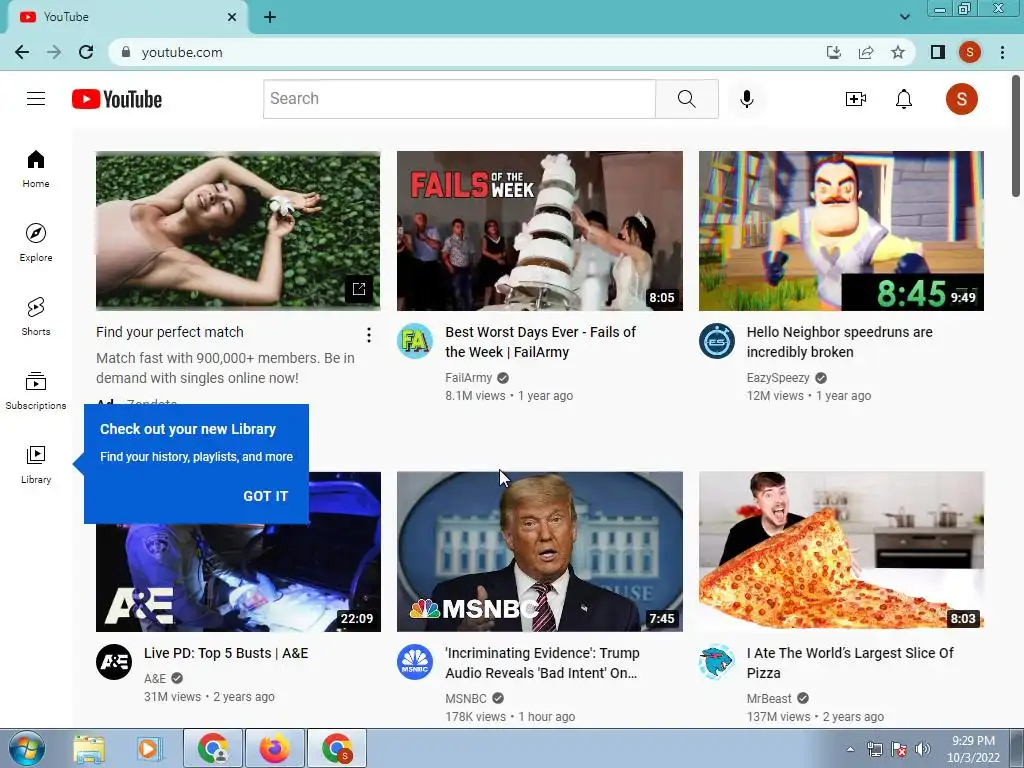Open the notifications bell
Viewport: 1024px width, 768px height.
pos(904,99)
